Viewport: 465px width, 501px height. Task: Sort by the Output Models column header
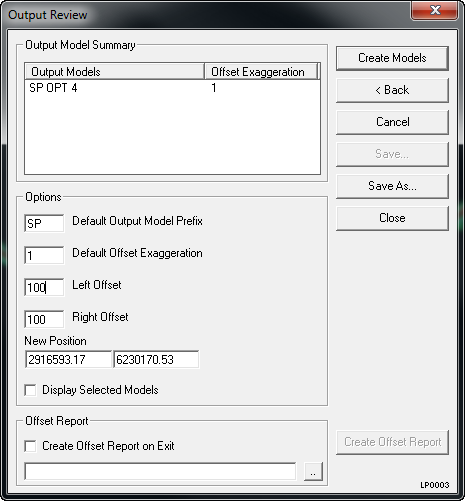115,72
